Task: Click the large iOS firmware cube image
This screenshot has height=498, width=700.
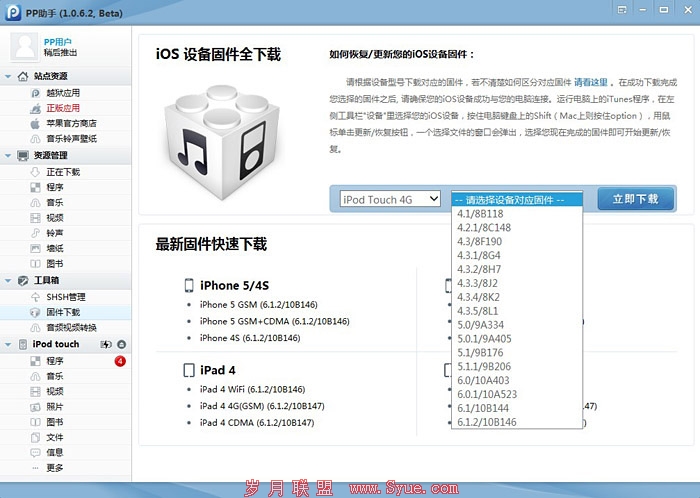Action: pos(221,142)
